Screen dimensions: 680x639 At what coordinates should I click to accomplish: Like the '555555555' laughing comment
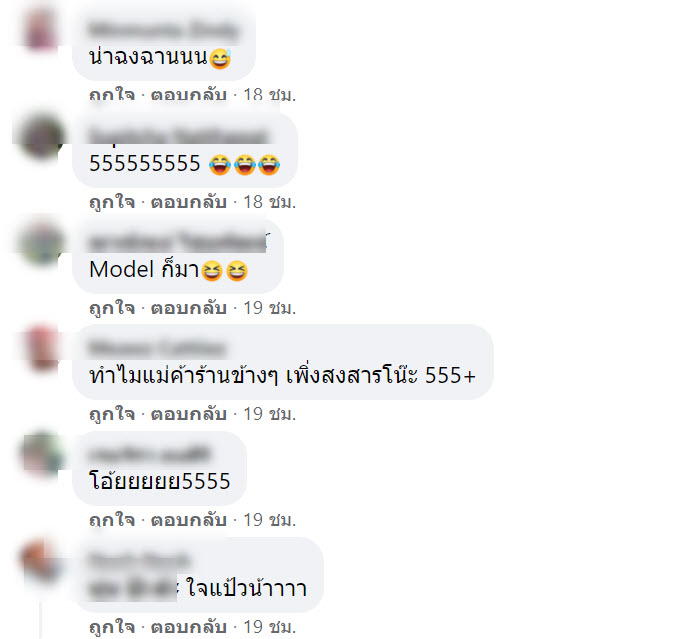(112, 202)
